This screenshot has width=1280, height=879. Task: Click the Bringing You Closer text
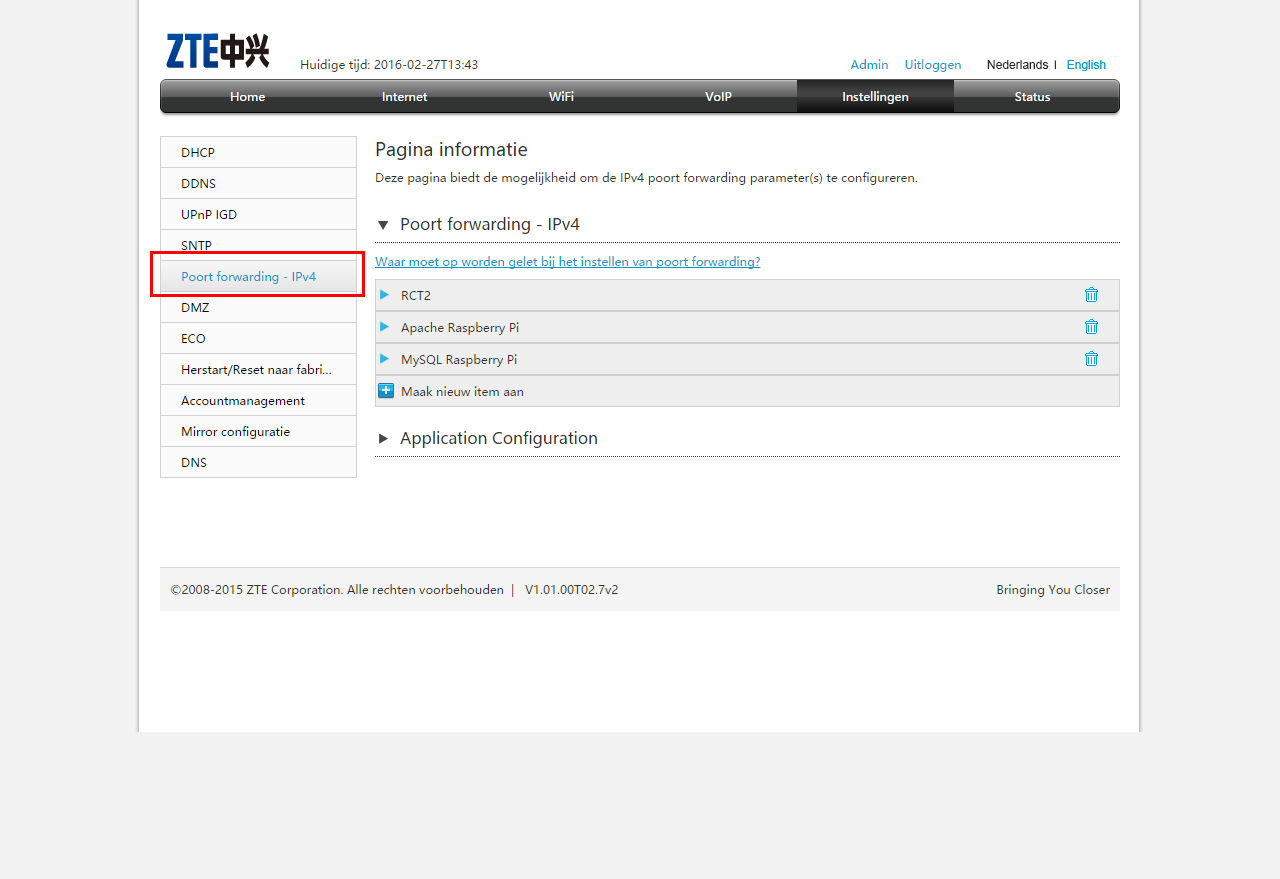[1053, 589]
